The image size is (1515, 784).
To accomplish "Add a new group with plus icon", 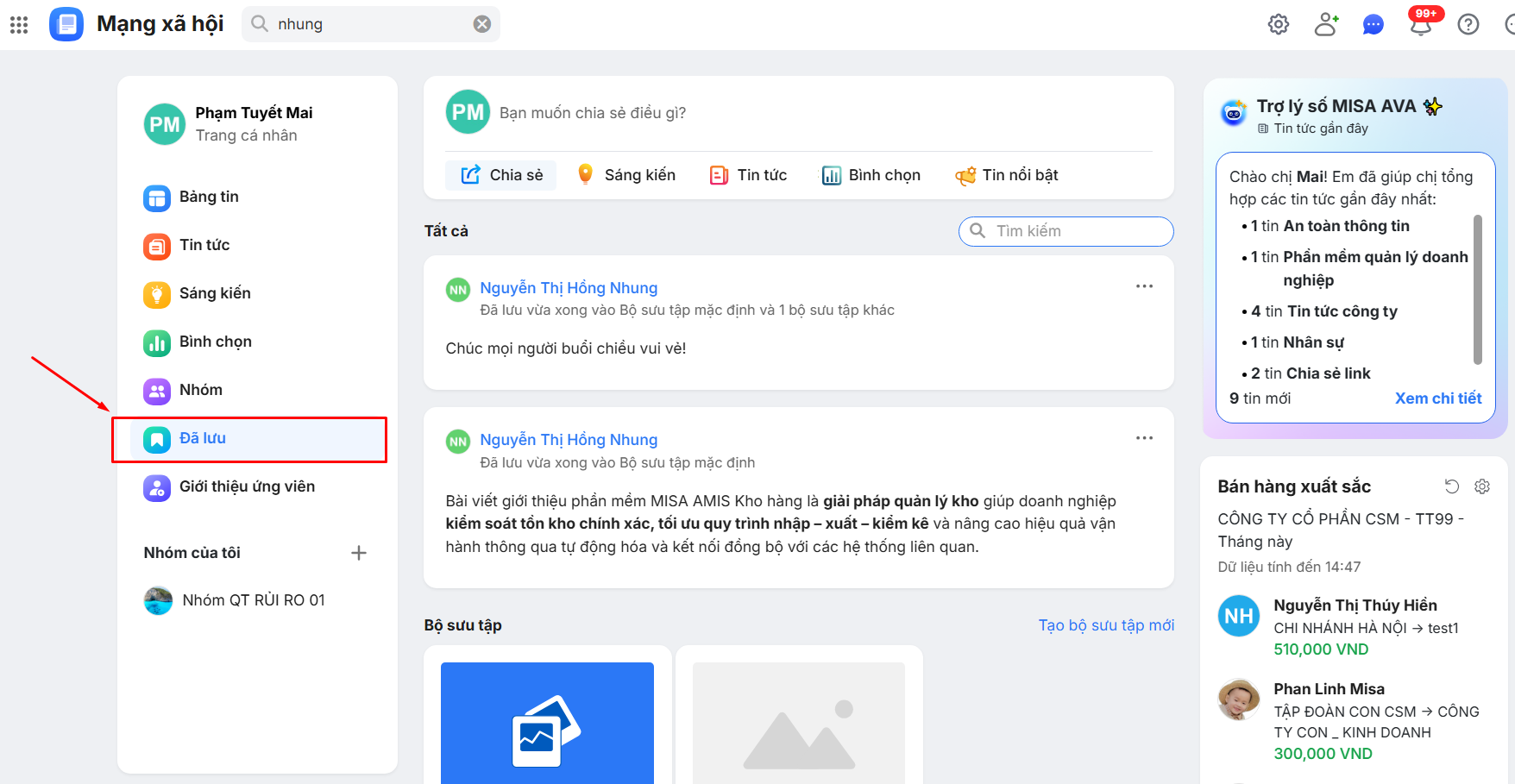I will click(359, 553).
